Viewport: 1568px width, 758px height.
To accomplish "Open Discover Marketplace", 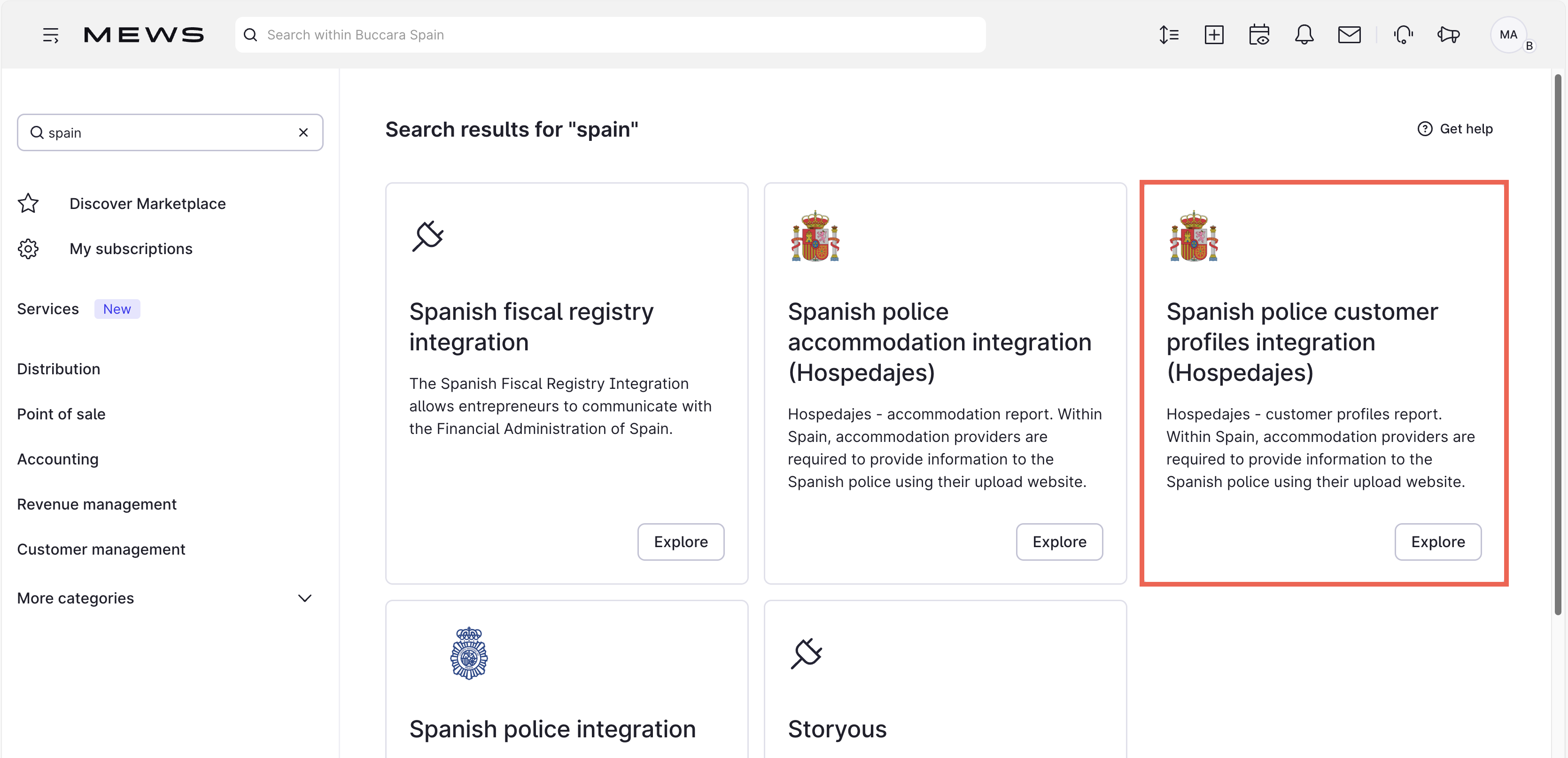I will (x=147, y=203).
